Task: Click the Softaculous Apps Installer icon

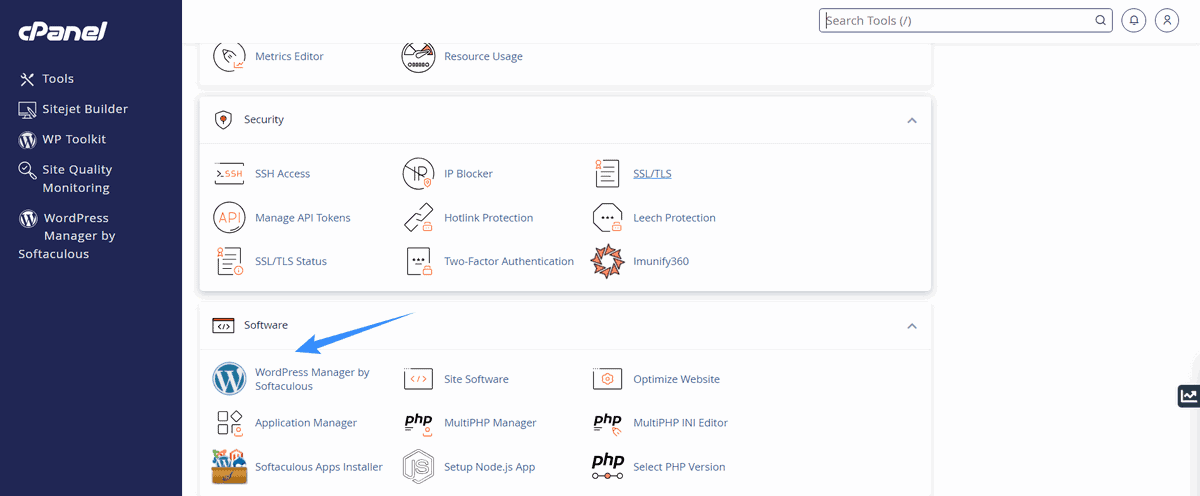Action: click(229, 466)
